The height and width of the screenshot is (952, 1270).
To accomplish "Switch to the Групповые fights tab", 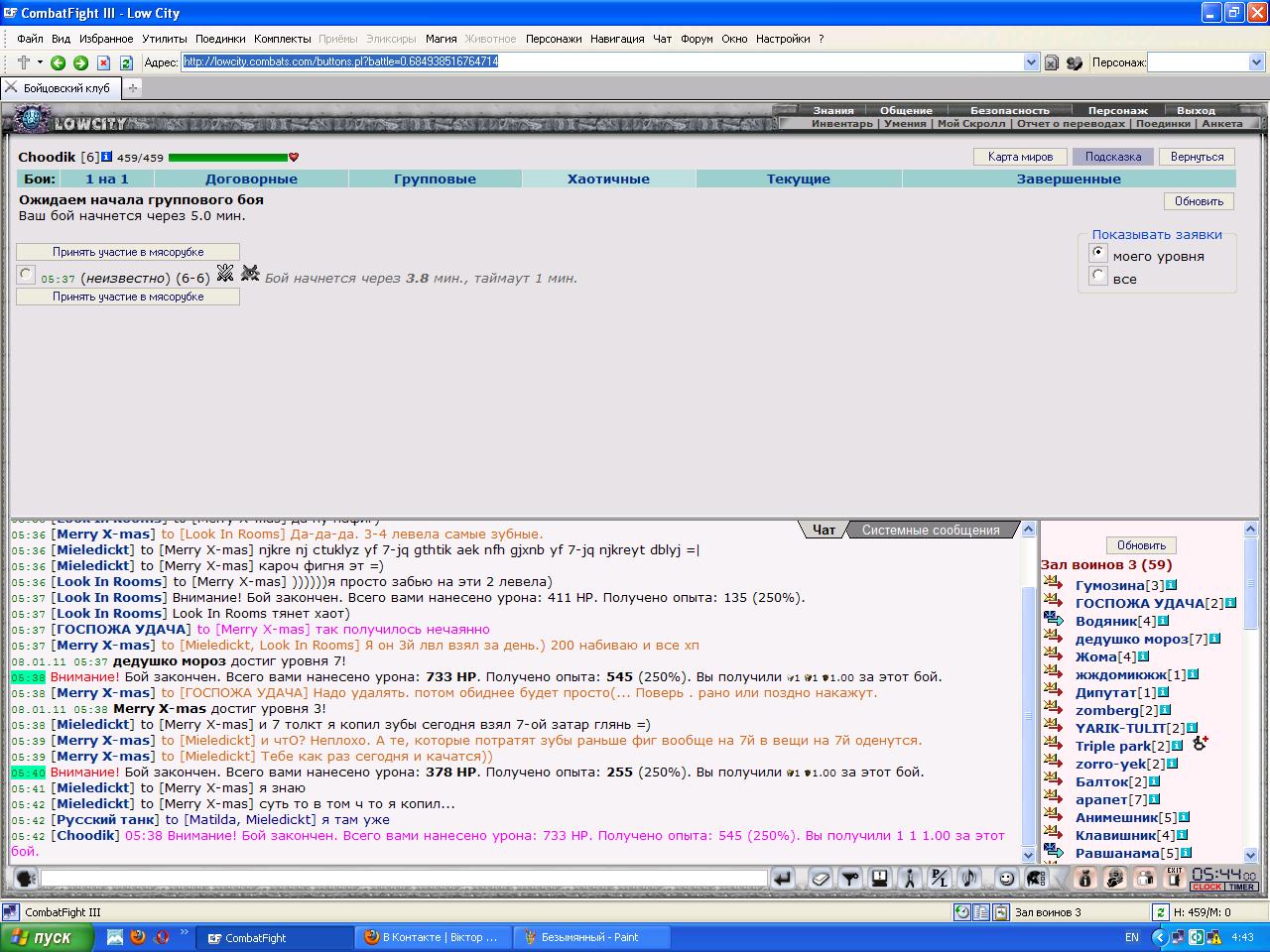I will click(435, 179).
